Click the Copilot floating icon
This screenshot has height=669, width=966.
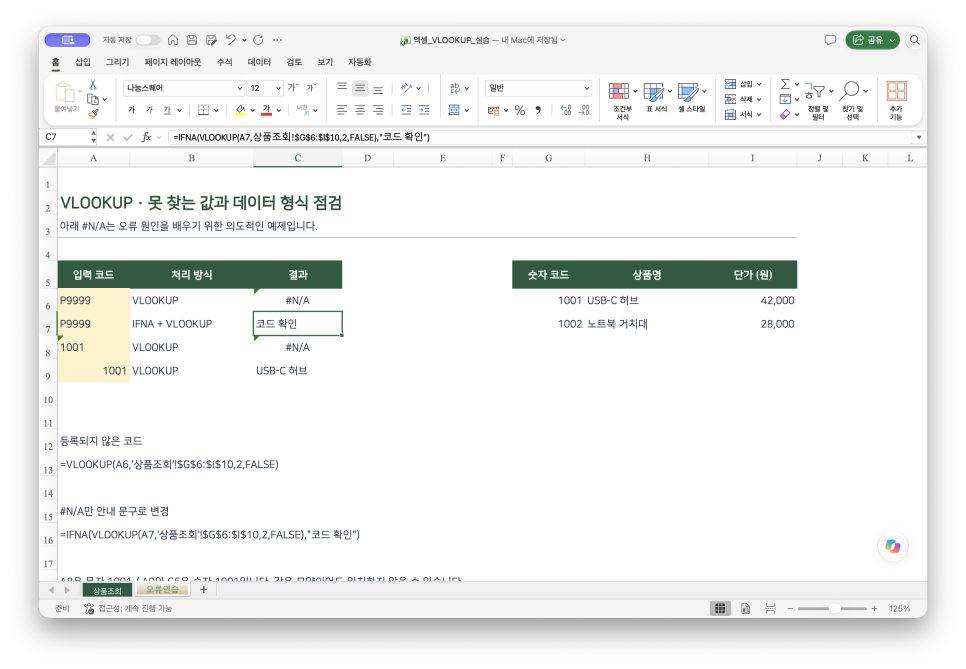click(x=893, y=546)
